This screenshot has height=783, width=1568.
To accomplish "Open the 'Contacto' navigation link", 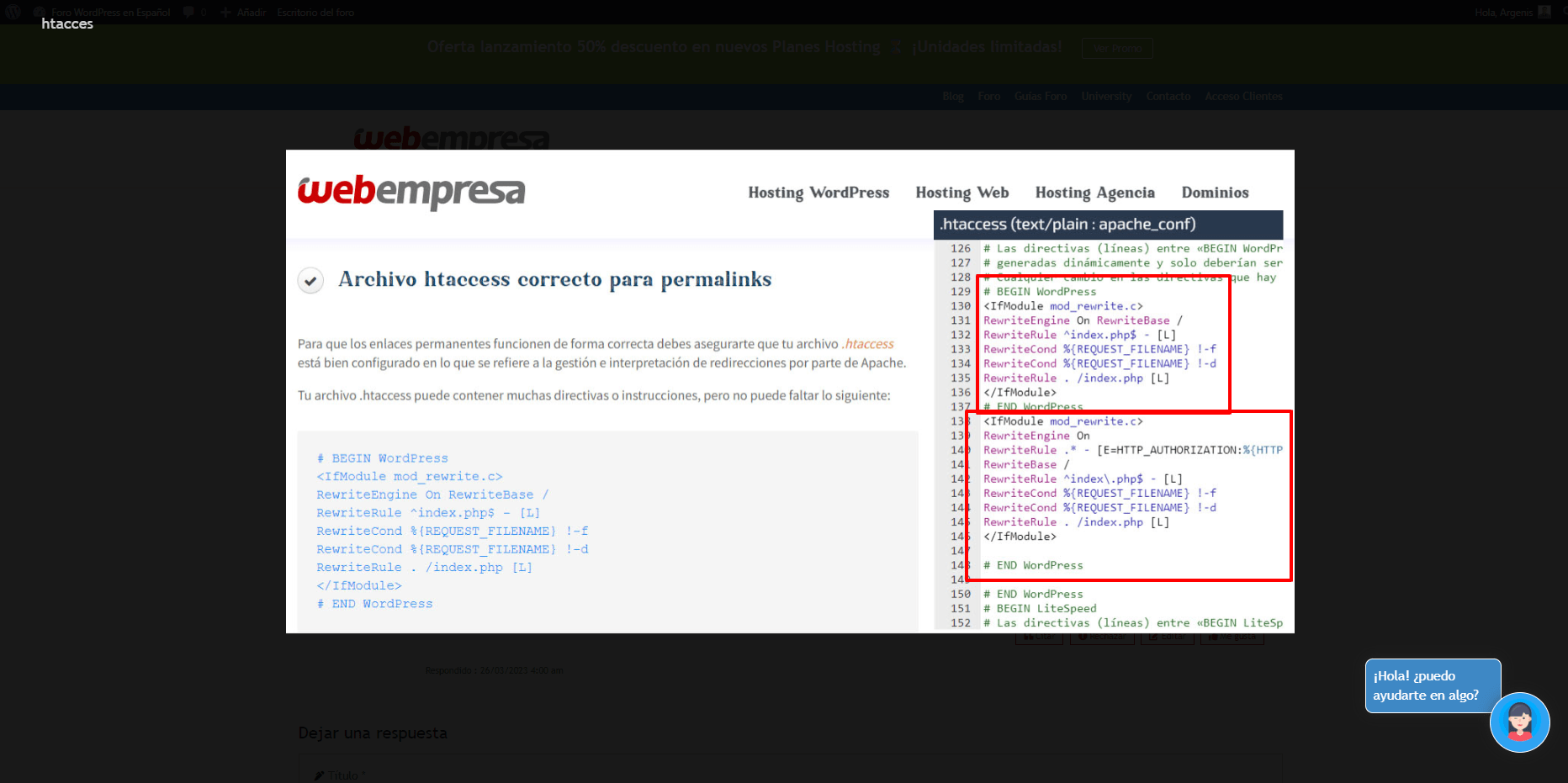I will 1168,96.
